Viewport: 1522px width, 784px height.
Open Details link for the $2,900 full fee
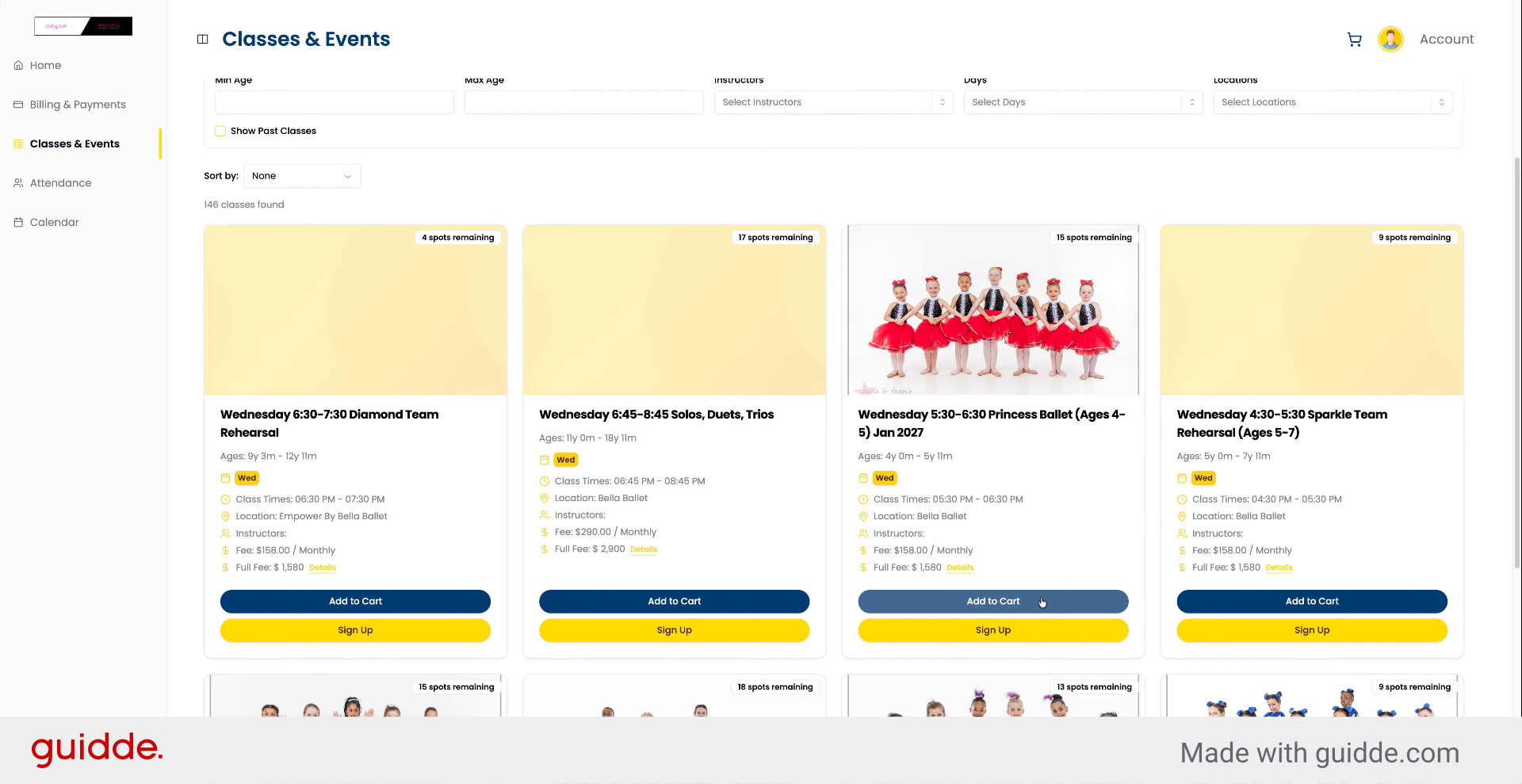644,549
